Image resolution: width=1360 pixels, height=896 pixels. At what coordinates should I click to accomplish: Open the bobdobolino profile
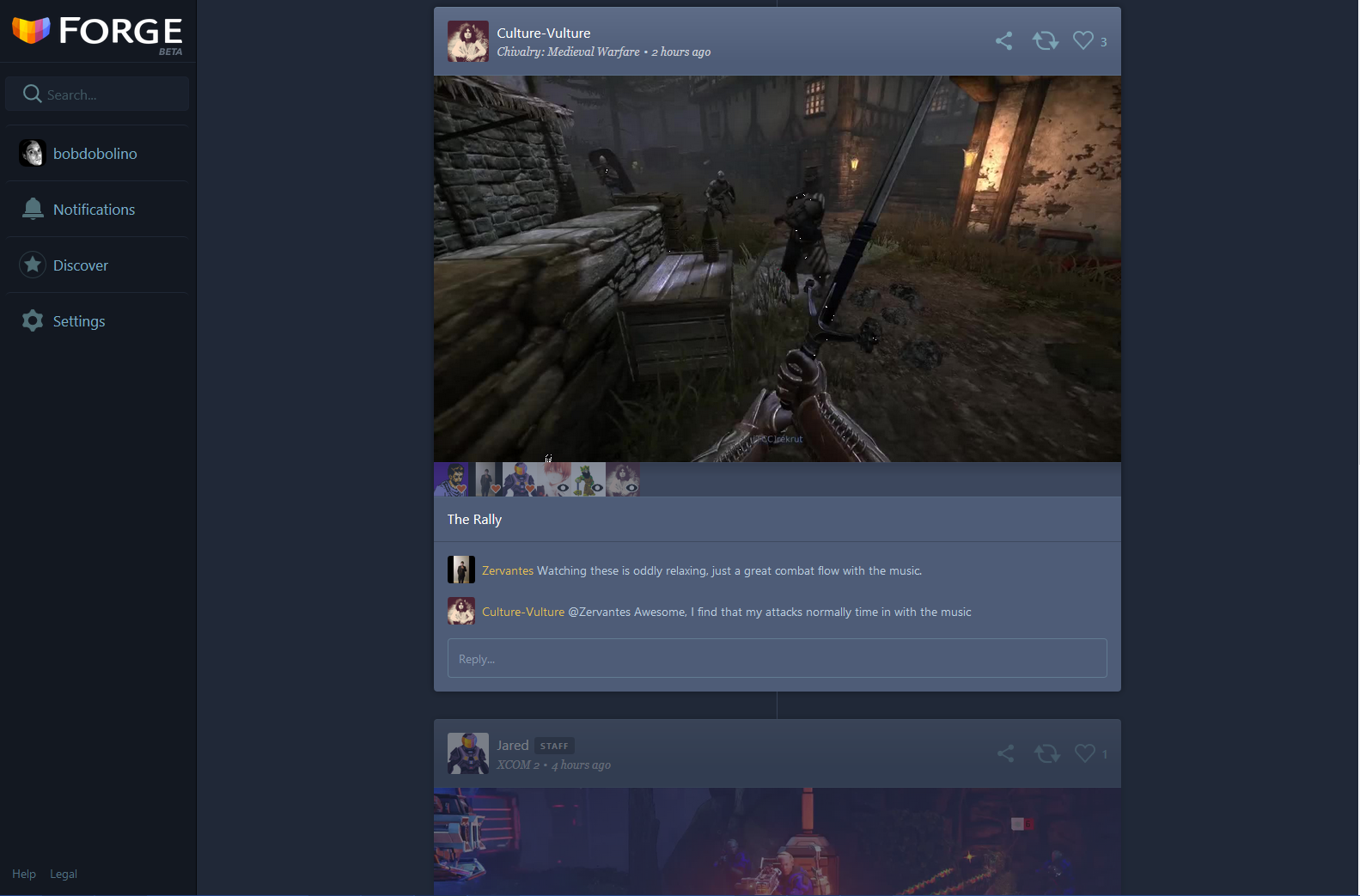coord(95,154)
